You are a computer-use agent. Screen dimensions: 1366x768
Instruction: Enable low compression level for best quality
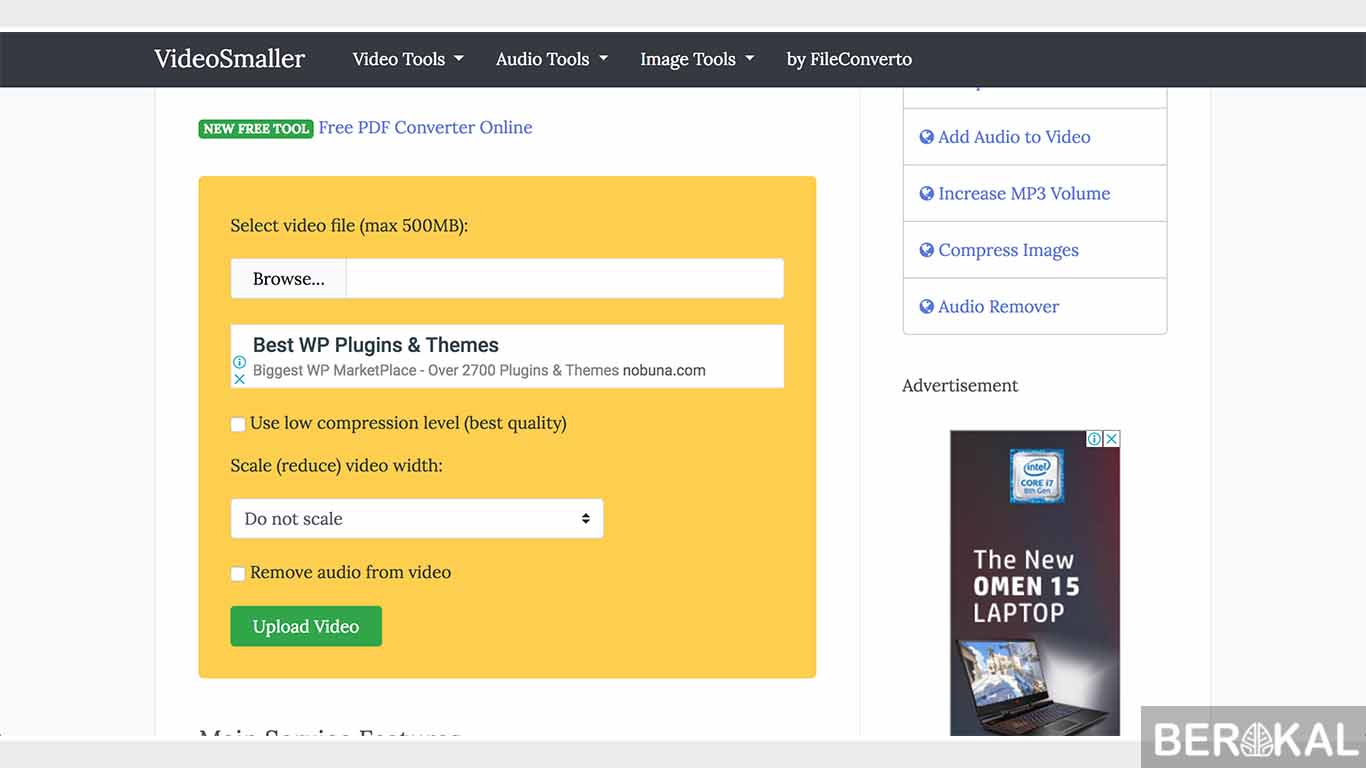[237, 424]
